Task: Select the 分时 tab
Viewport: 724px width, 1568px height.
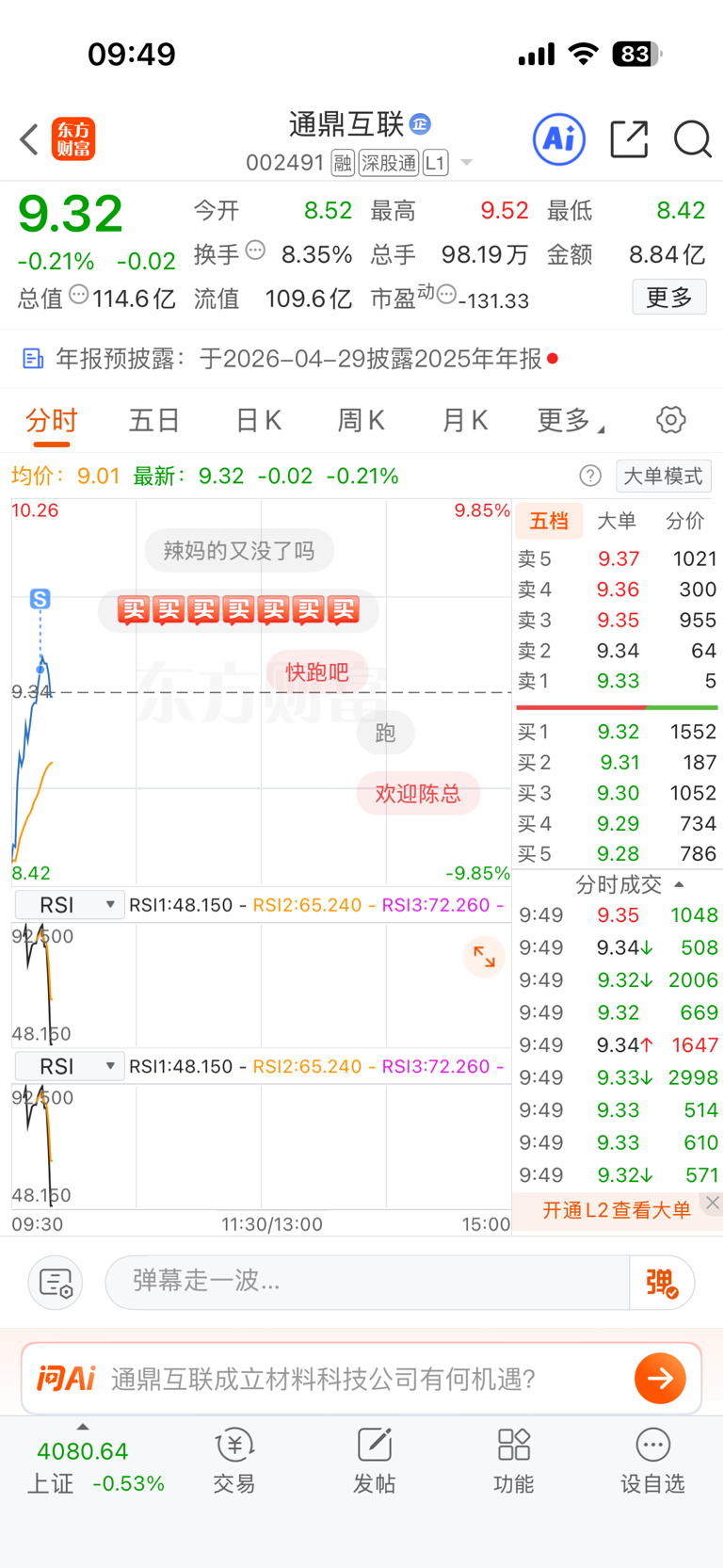Action: point(52,420)
